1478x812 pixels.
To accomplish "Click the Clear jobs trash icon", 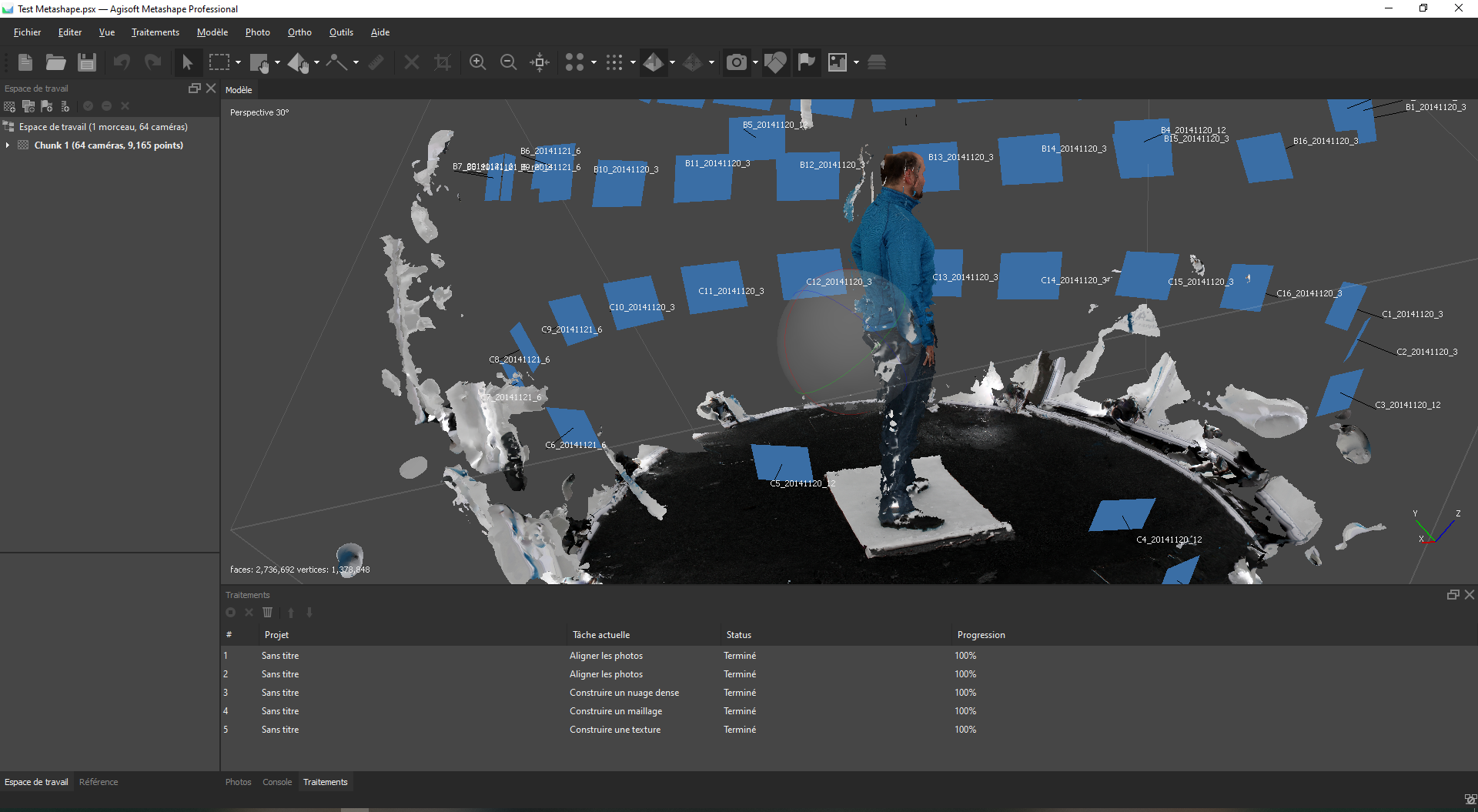I will click(268, 613).
